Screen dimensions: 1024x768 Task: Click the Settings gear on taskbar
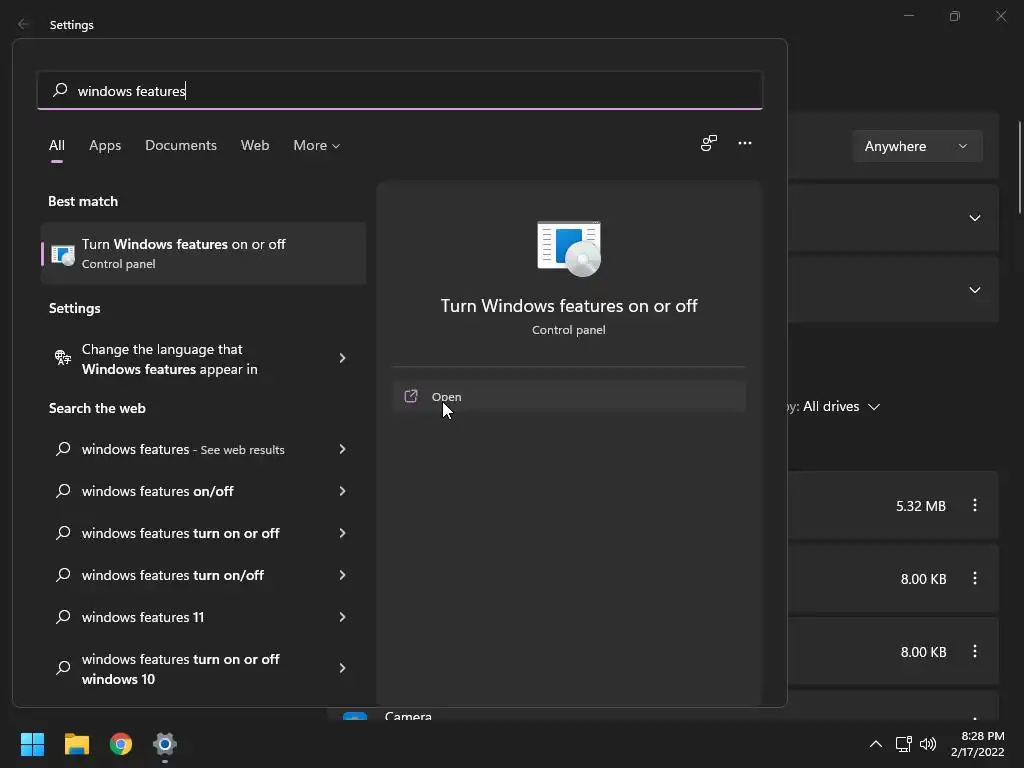(x=165, y=744)
